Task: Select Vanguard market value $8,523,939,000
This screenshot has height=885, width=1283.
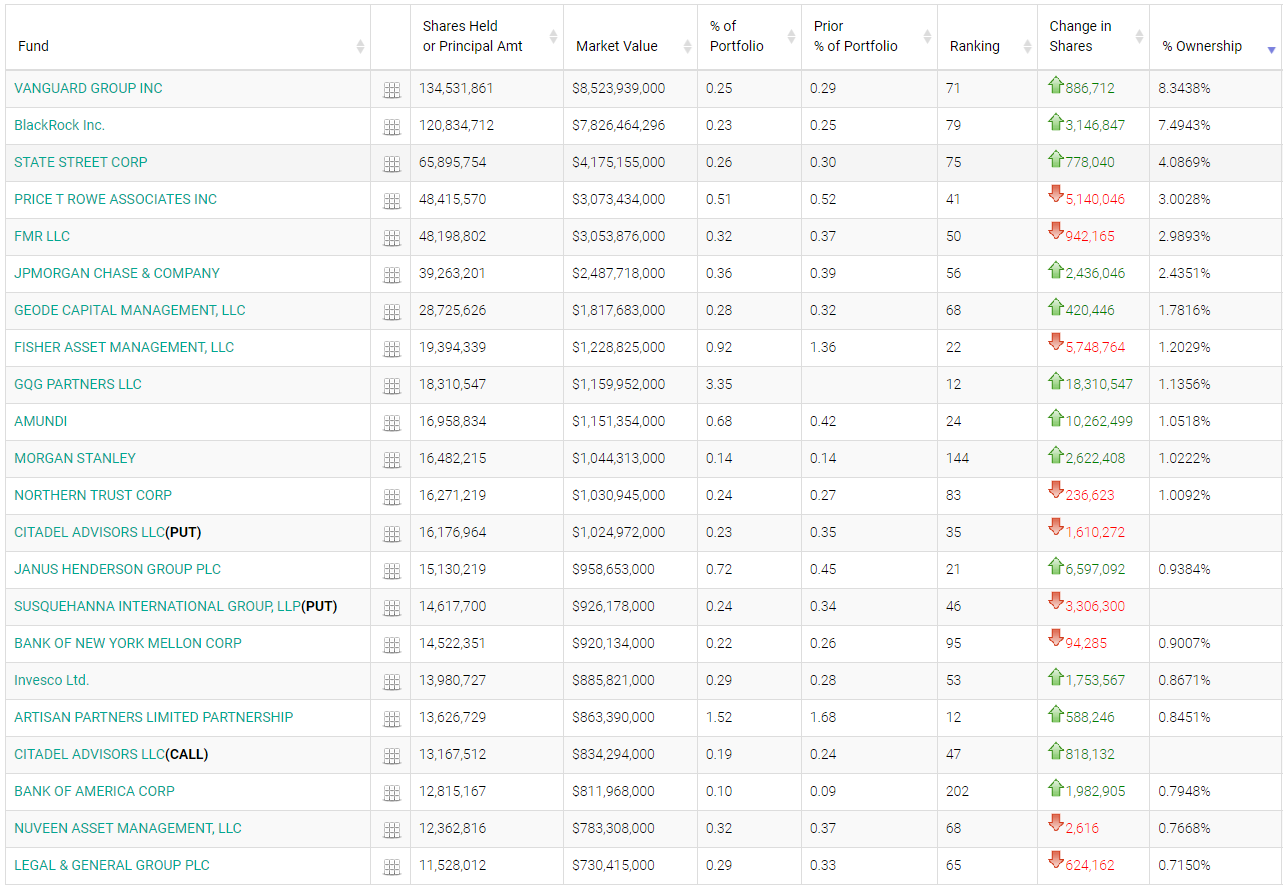Action: pyautogui.click(x=618, y=88)
